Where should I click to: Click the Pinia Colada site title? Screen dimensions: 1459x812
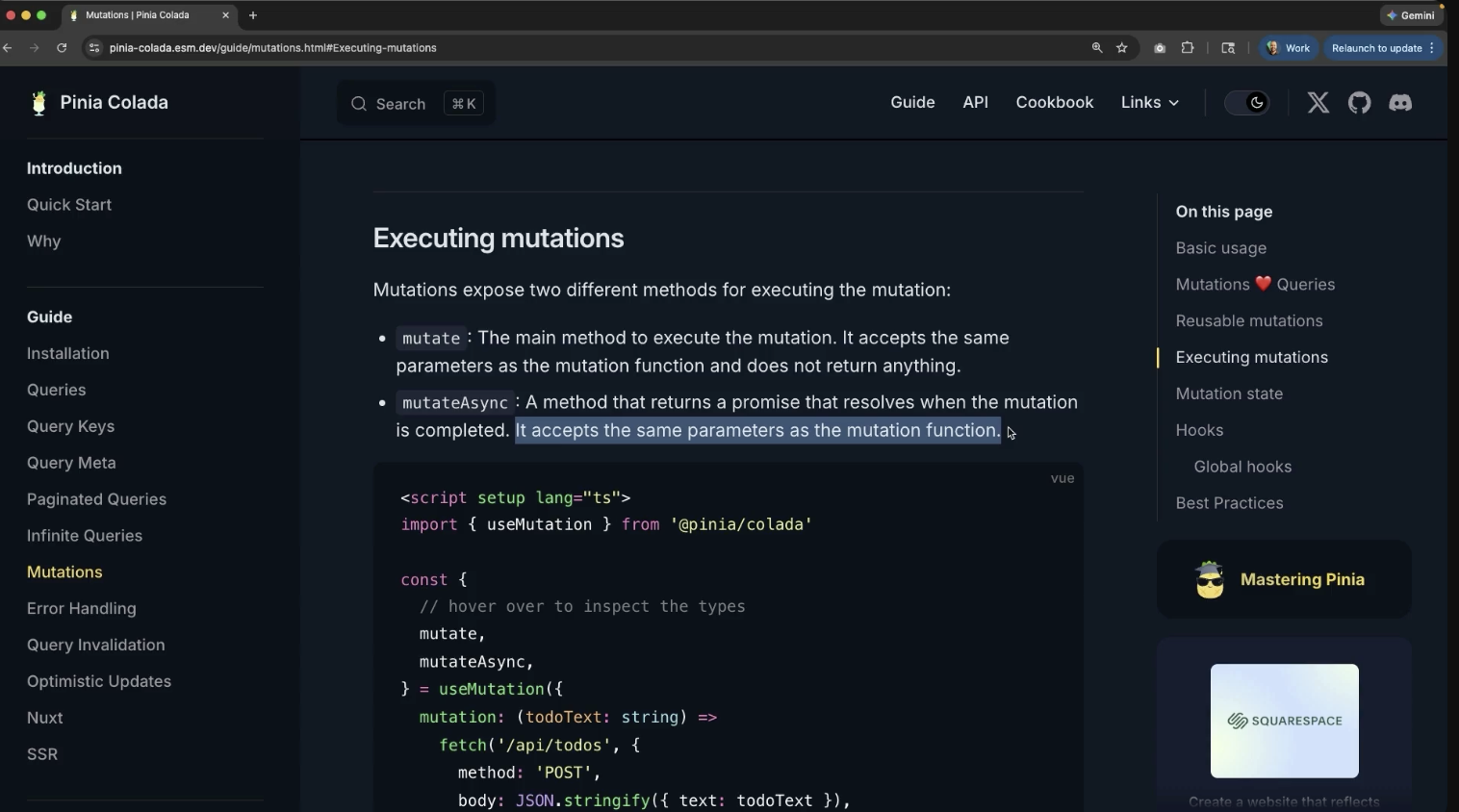point(114,103)
